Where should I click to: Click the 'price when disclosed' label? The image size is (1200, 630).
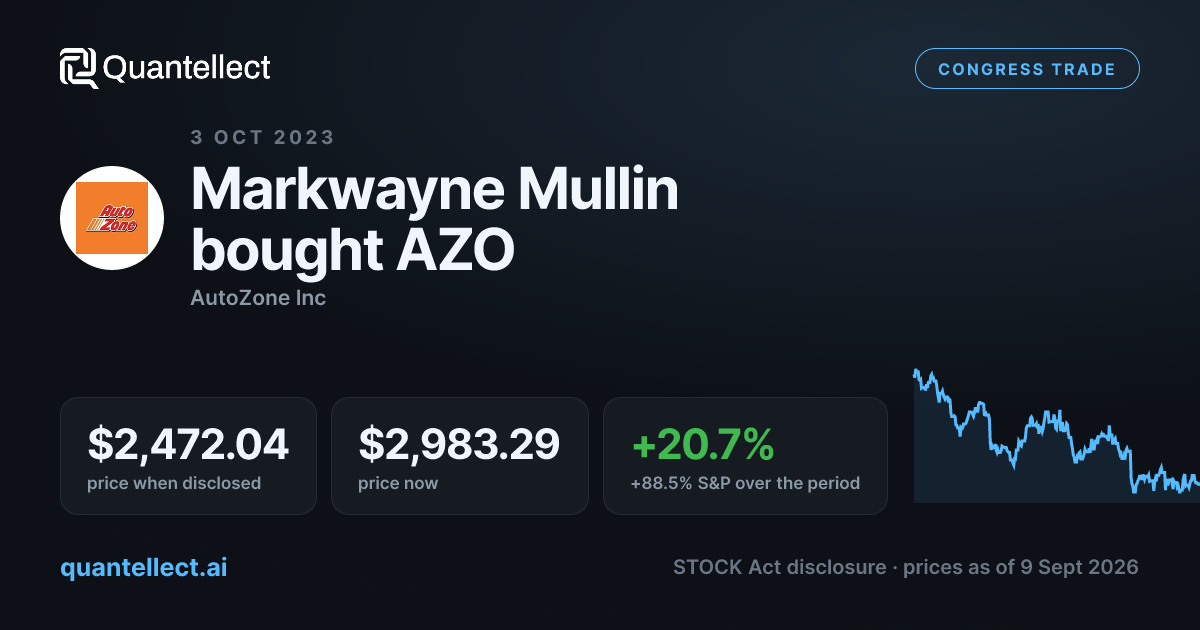pyautogui.click(x=174, y=483)
